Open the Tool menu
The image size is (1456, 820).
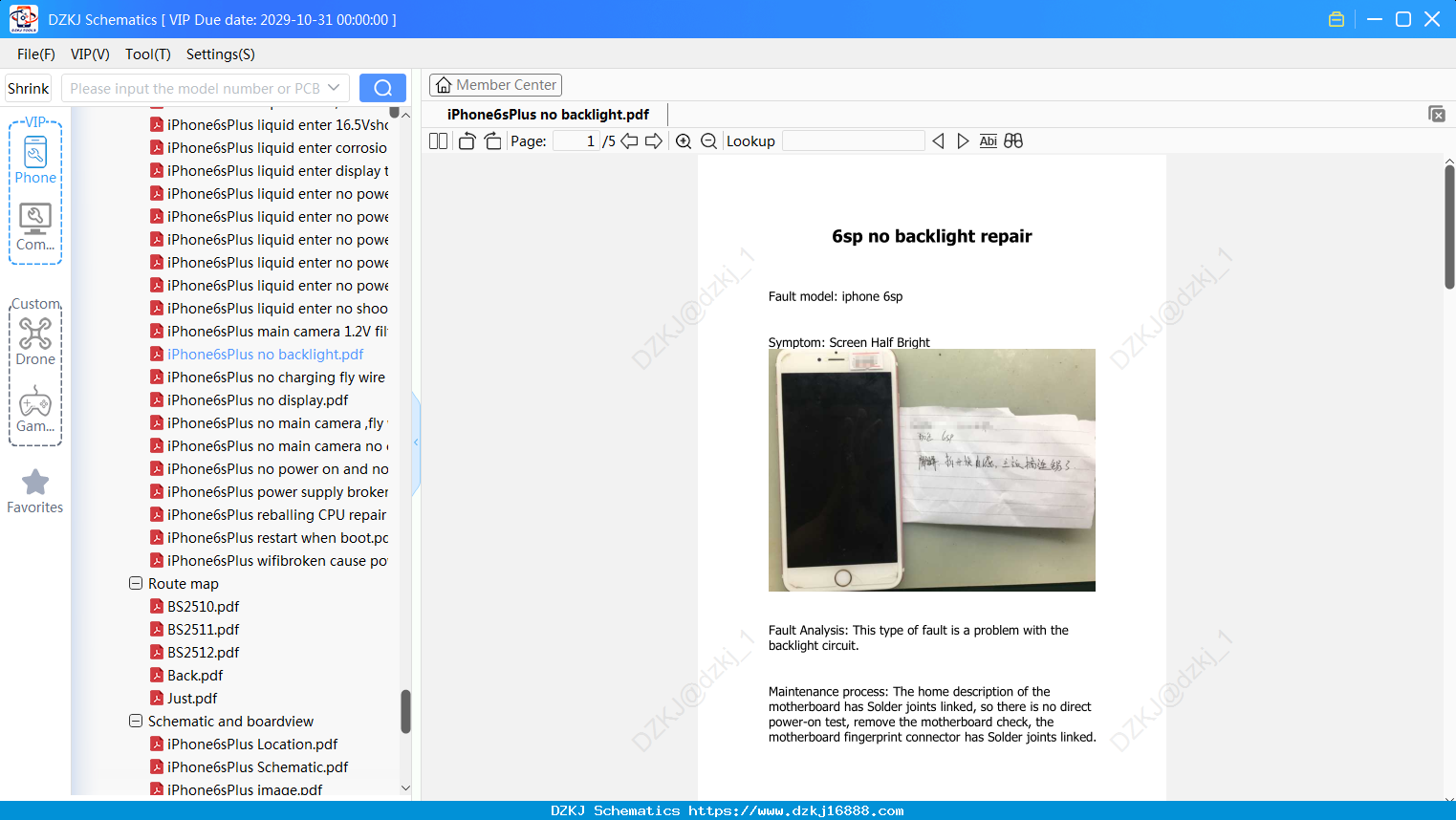(148, 54)
